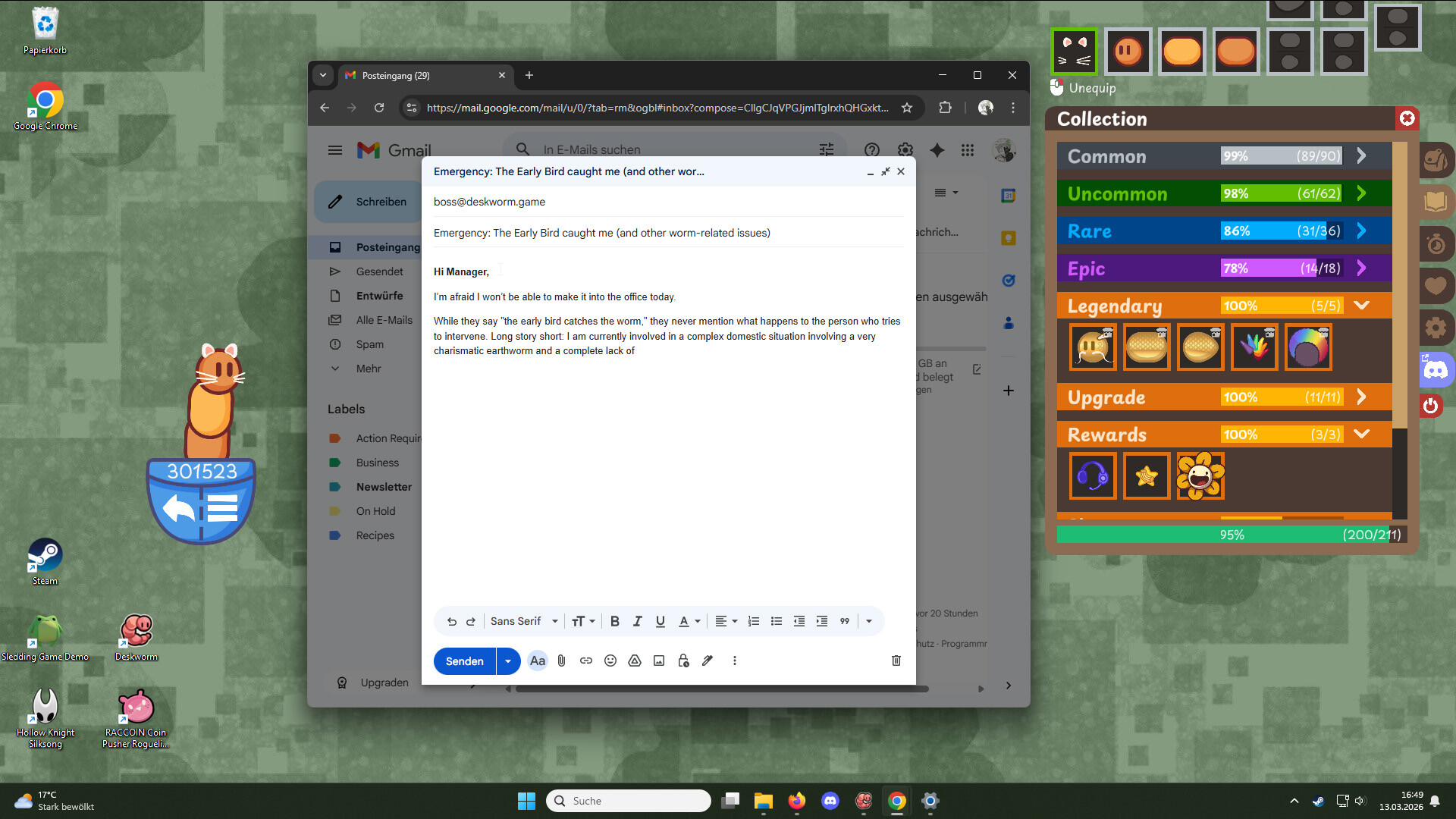Open the stopwatch timer panel
This screenshot has height=819, width=1456.
1436,243
